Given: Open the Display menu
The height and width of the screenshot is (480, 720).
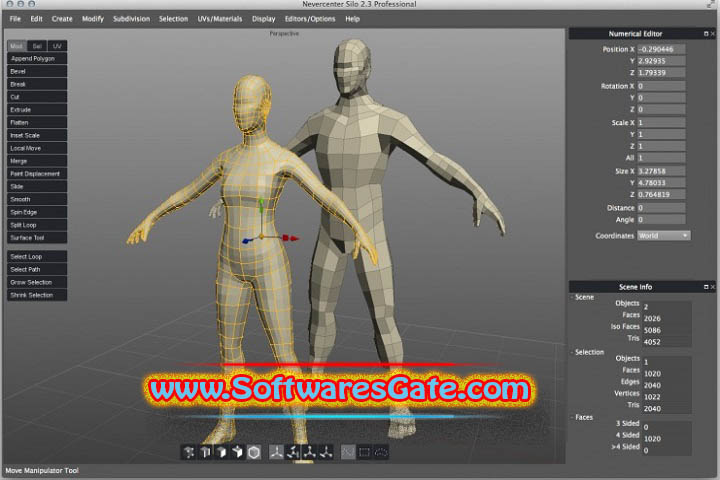Looking at the screenshot, I should 264,19.
